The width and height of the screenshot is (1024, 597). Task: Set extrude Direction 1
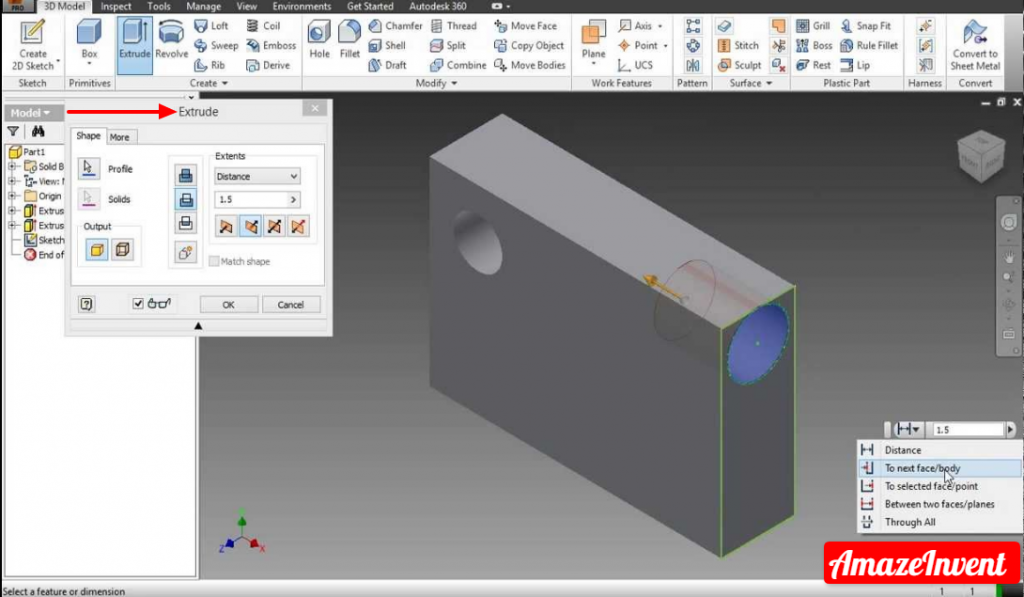click(226, 227)
